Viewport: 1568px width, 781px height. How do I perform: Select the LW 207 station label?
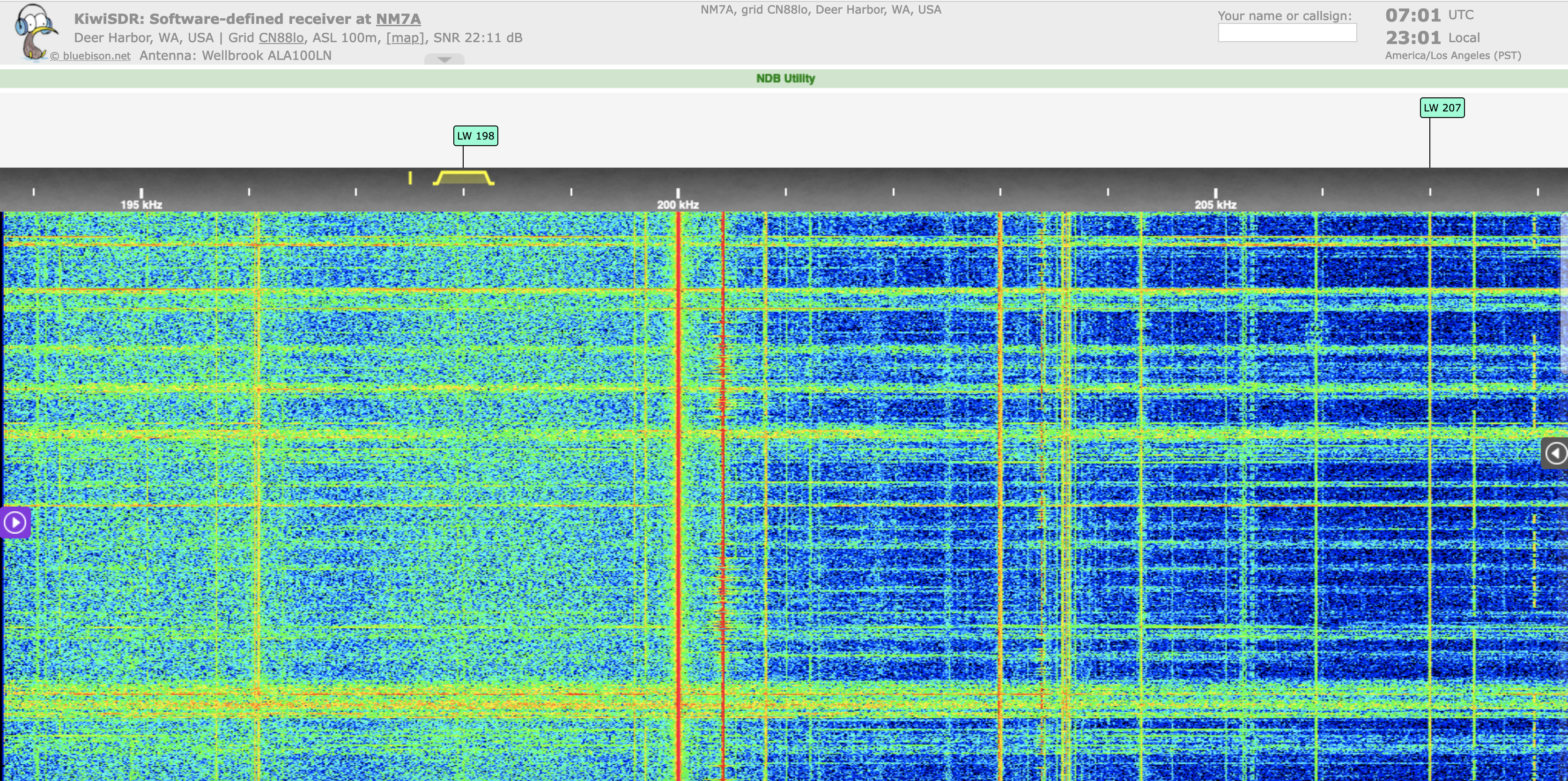[x=1442, y=108]
